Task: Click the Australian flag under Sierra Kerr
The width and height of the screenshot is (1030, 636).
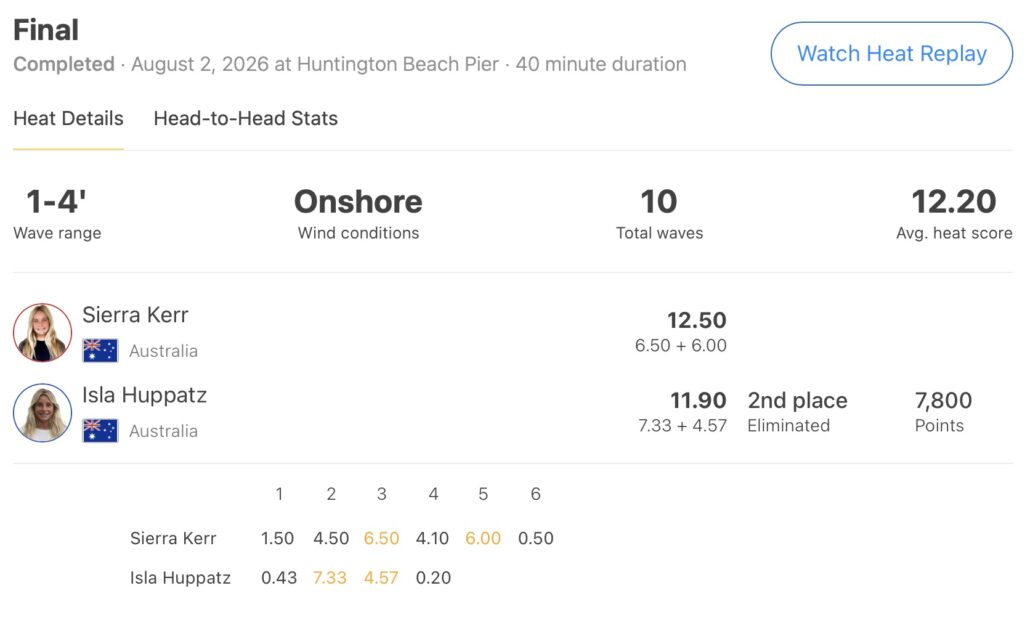Action: point(101,350)
